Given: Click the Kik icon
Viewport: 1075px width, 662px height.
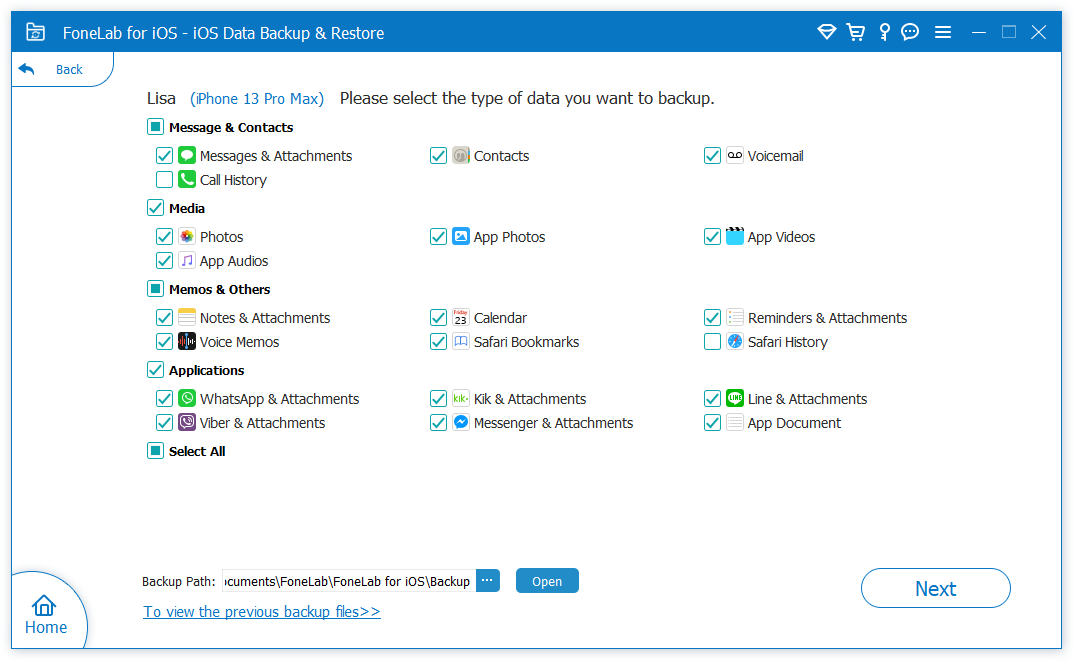Looking at the screenshot, I should click(461, 398).
